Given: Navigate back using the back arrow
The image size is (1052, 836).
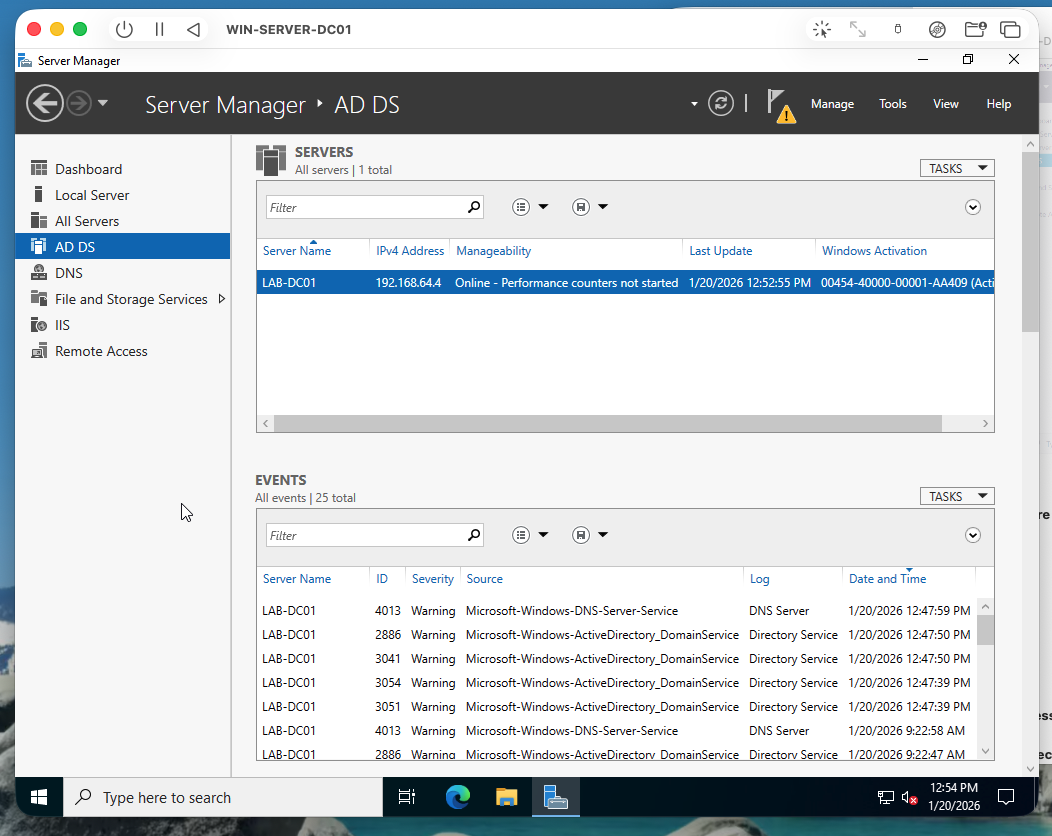Looking at the screenshot, I should pyautogui.click(x=44, y=103).
